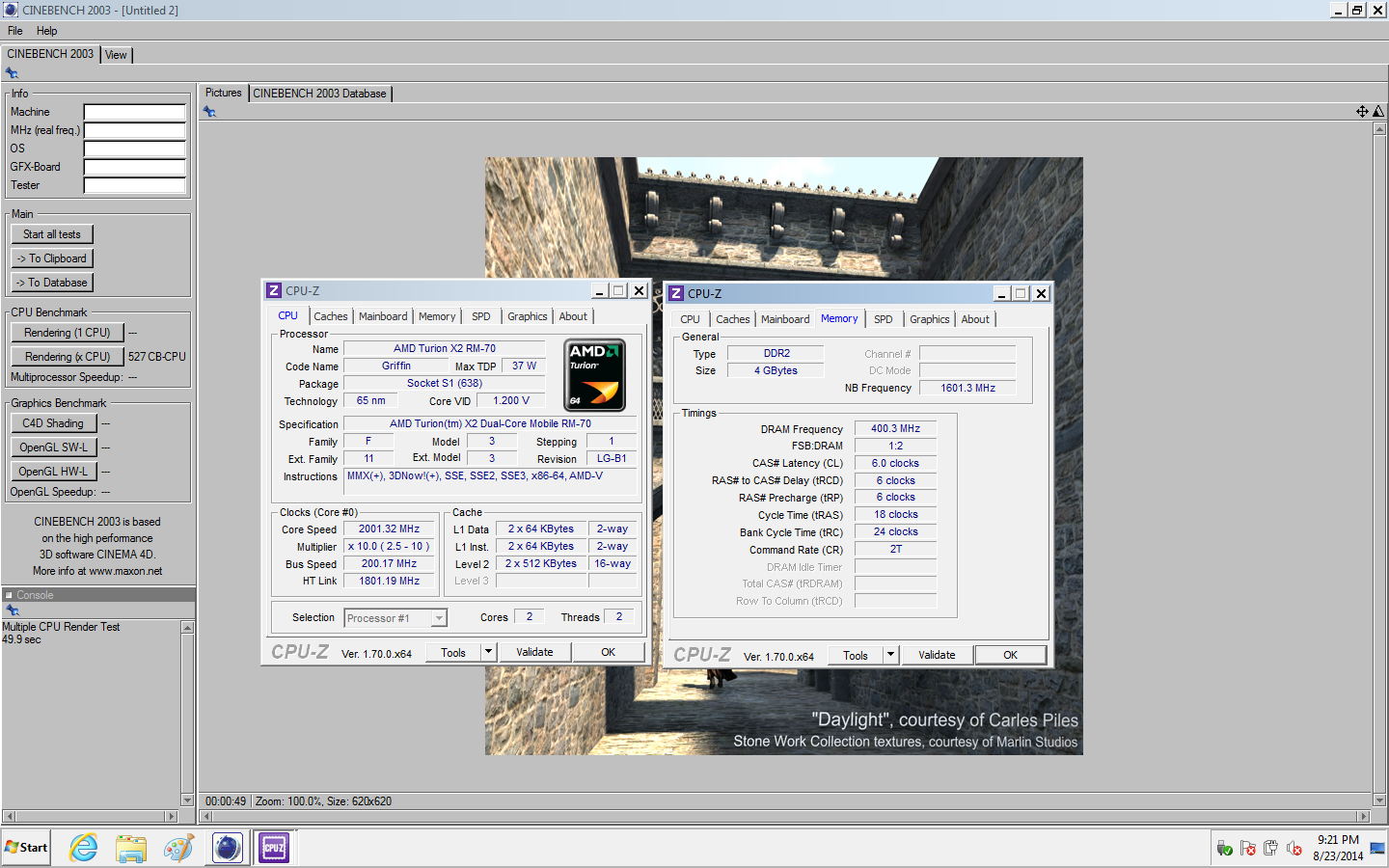The width and height of the screenshot is (1389, 868).
Task: Open Tools dropdown arrow in CPU window
Action: click(x=488, y=652)
